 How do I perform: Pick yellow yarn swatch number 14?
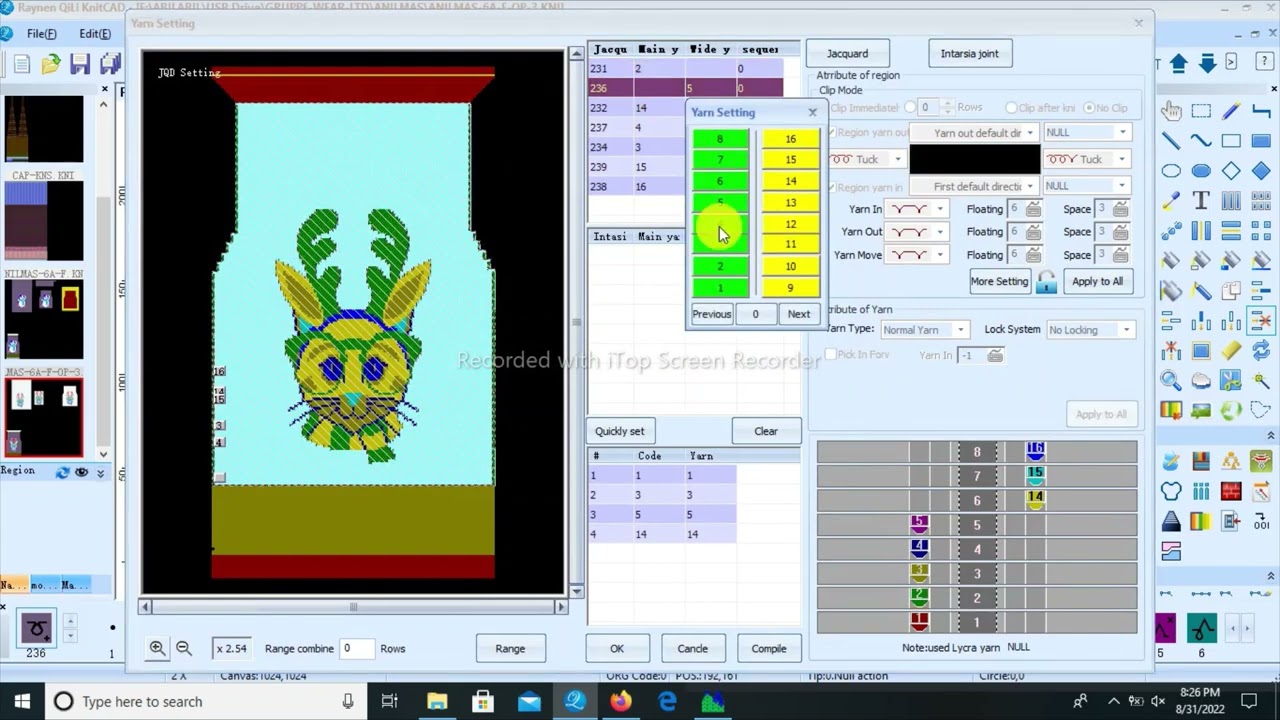coord(790,182)
